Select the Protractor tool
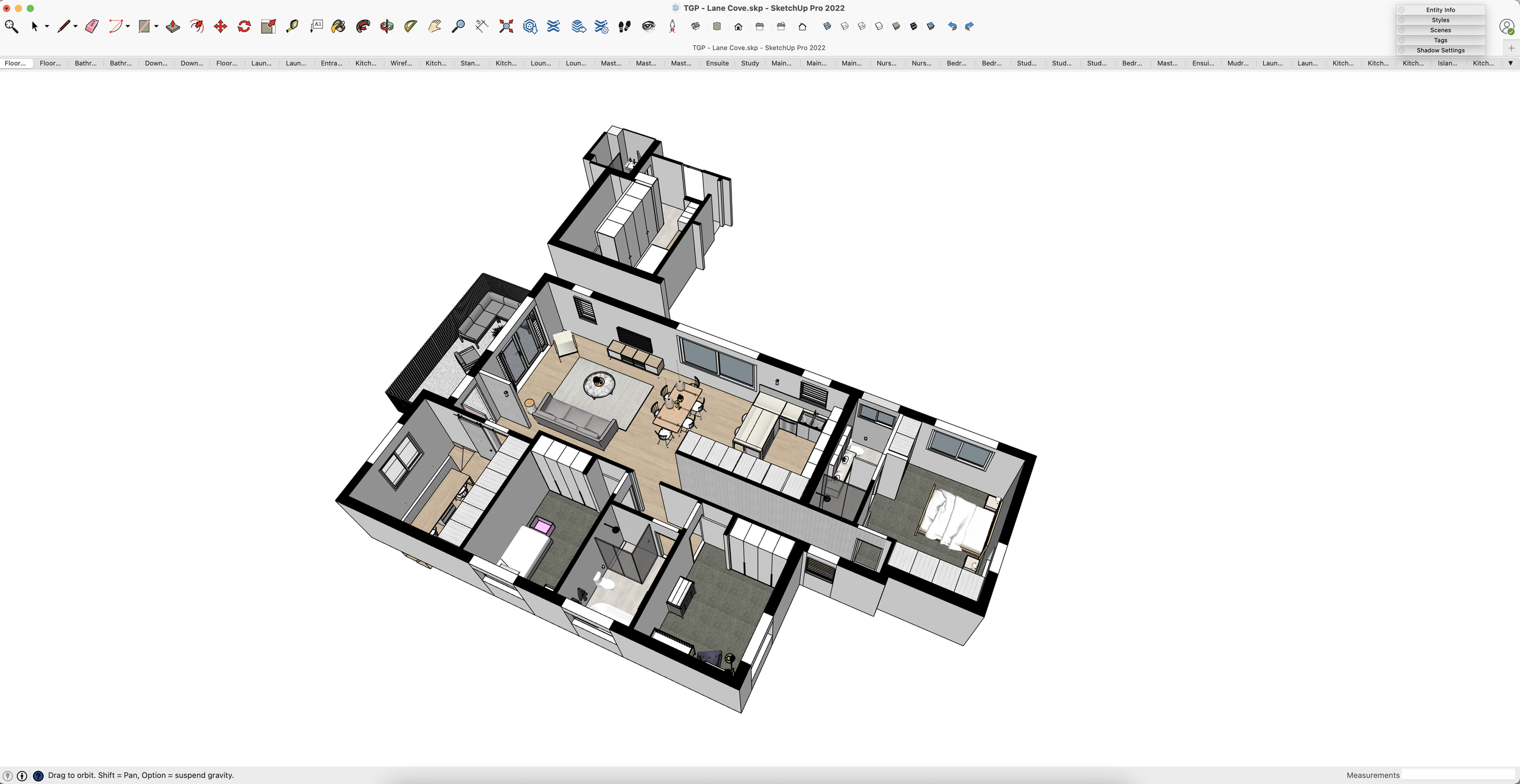The width and height of the screenshot is (1520, 784). (x=410, y=26)
